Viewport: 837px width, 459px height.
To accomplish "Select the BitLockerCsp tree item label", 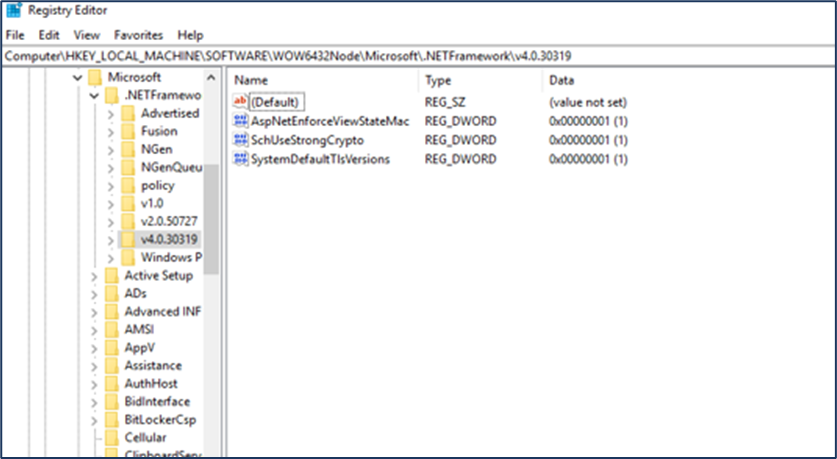I will [160, 420].
